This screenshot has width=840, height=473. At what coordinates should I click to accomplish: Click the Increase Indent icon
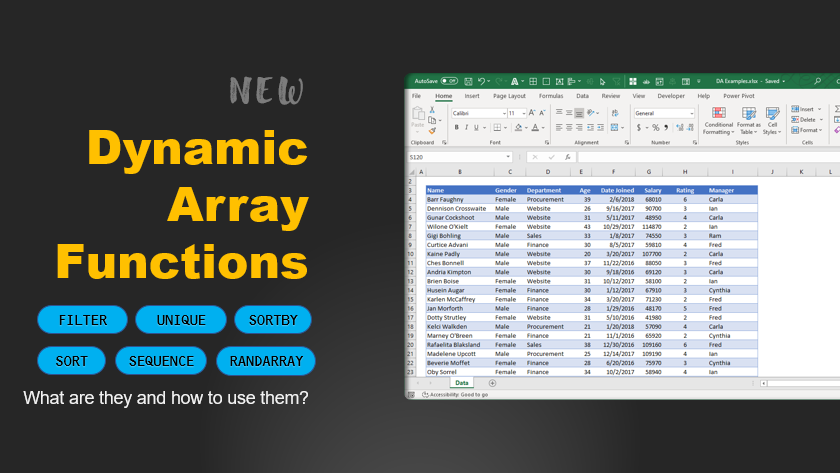pyautogui.click(x=601, y=127)
